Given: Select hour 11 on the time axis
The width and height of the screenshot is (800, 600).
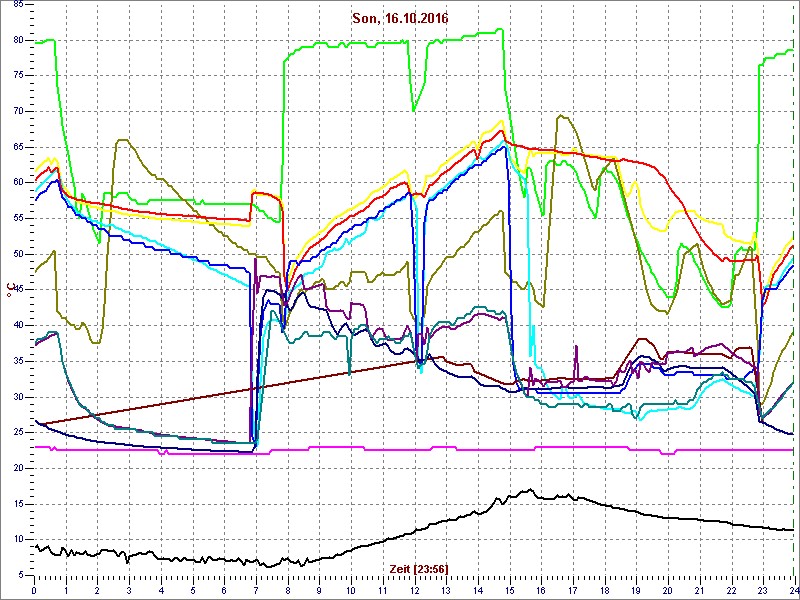Looking at the screenshot, I should coord(382,590).
